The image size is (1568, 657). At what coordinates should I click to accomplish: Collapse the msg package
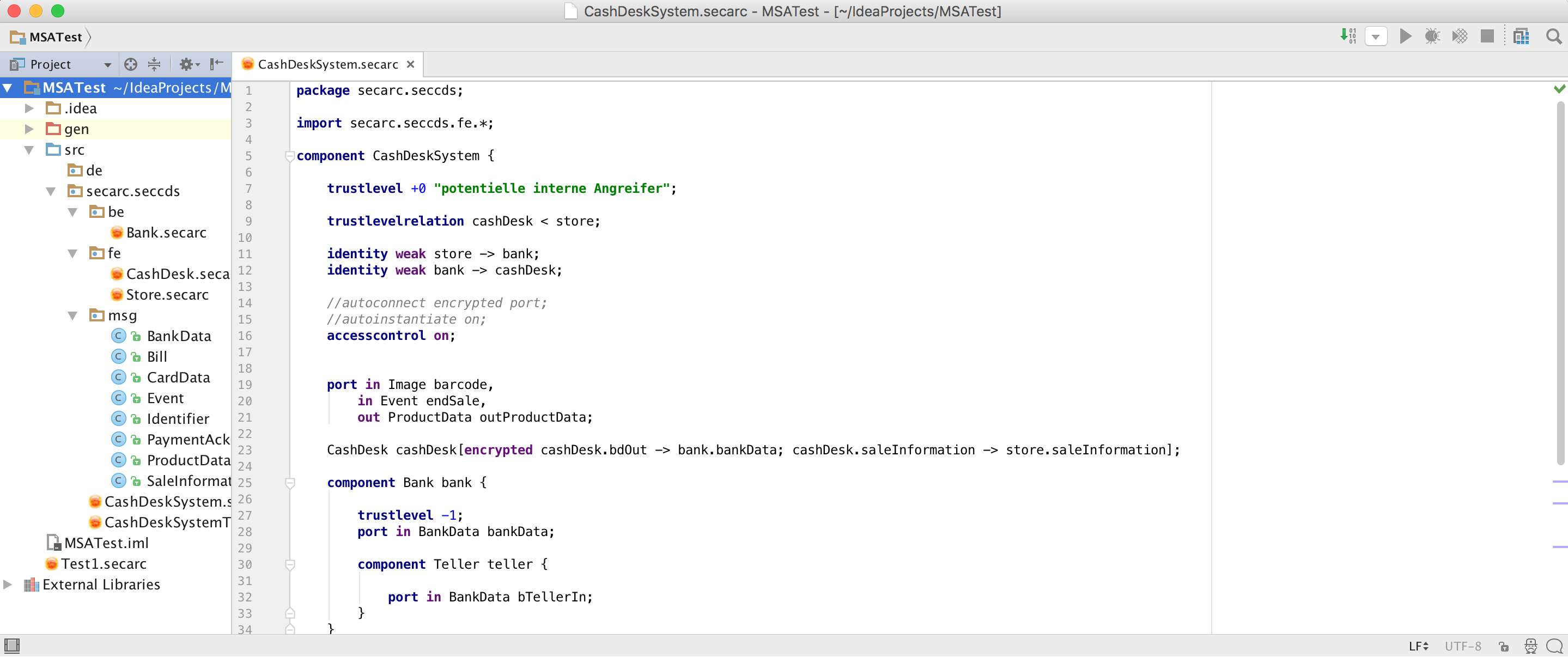[x=72, y=315]
